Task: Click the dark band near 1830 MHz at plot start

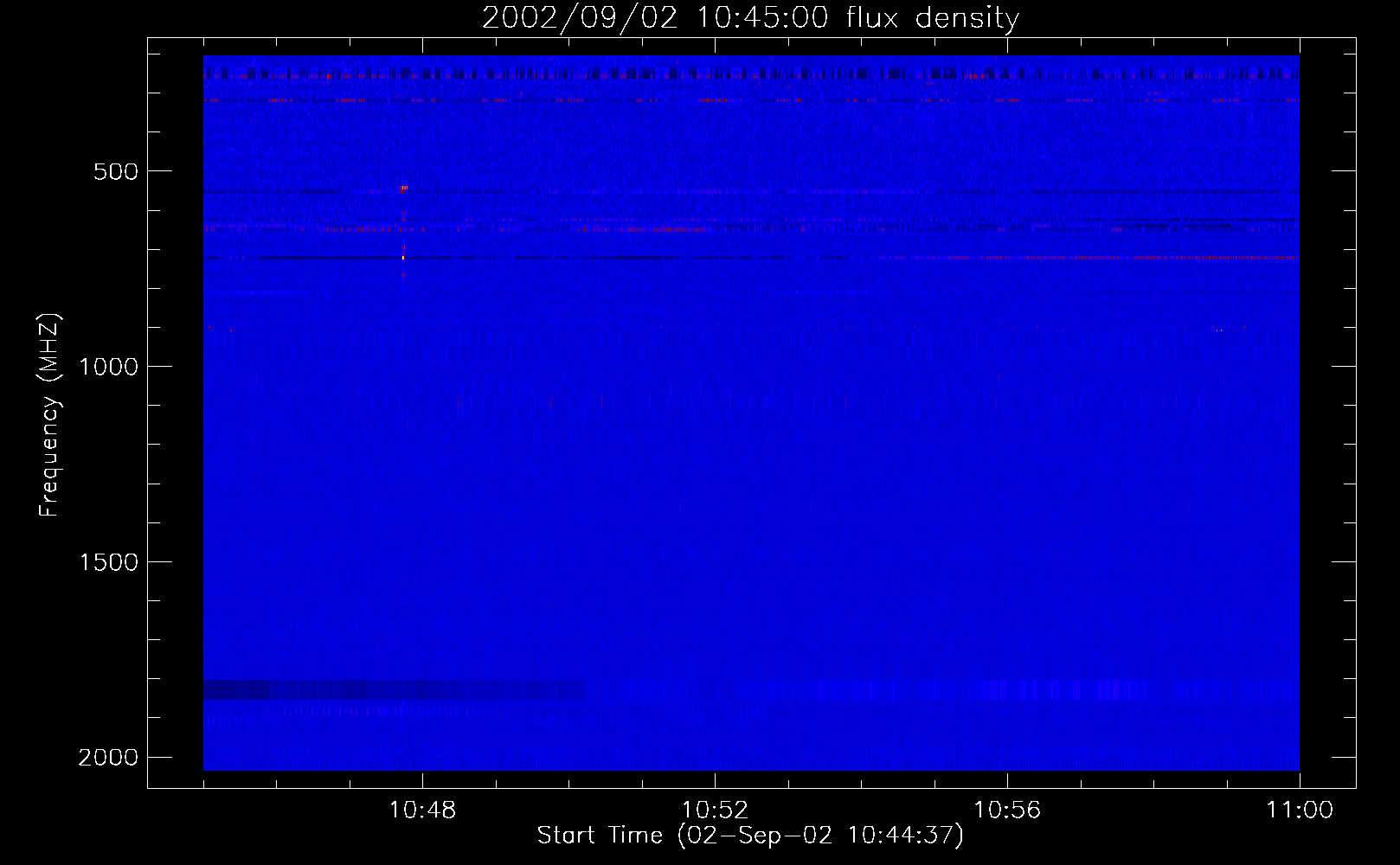Action: coord(394,689)
